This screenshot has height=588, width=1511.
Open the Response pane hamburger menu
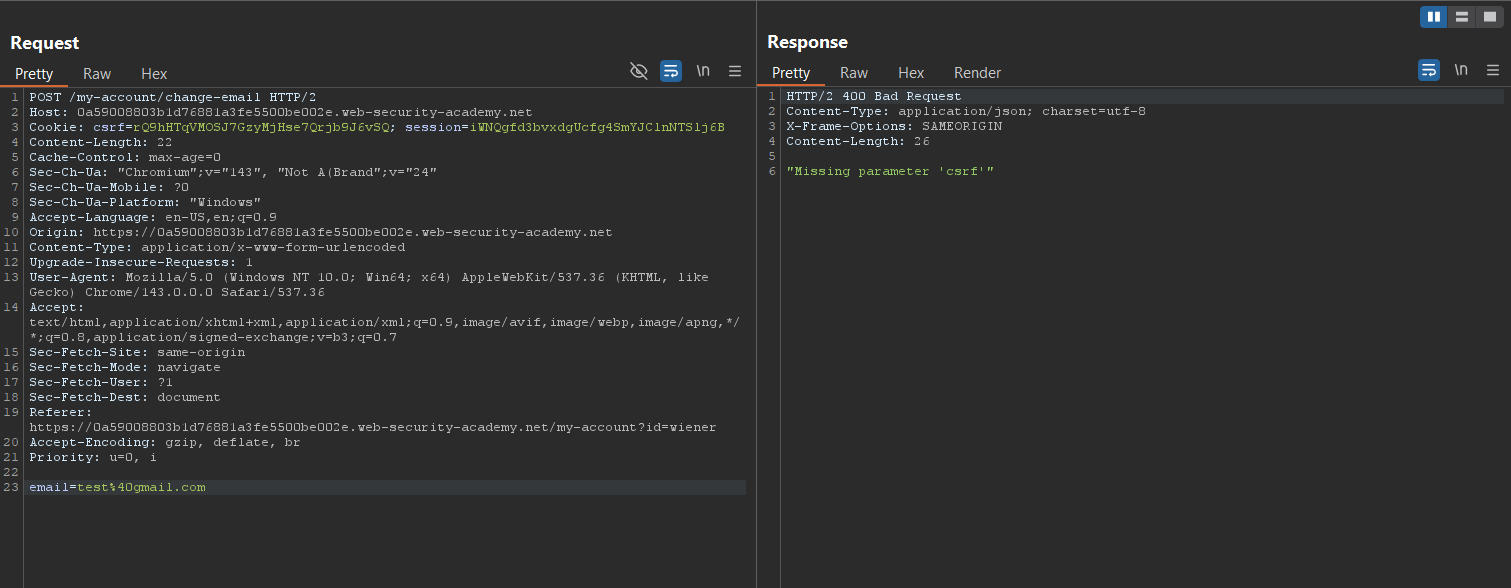(x=1493, y=70)
